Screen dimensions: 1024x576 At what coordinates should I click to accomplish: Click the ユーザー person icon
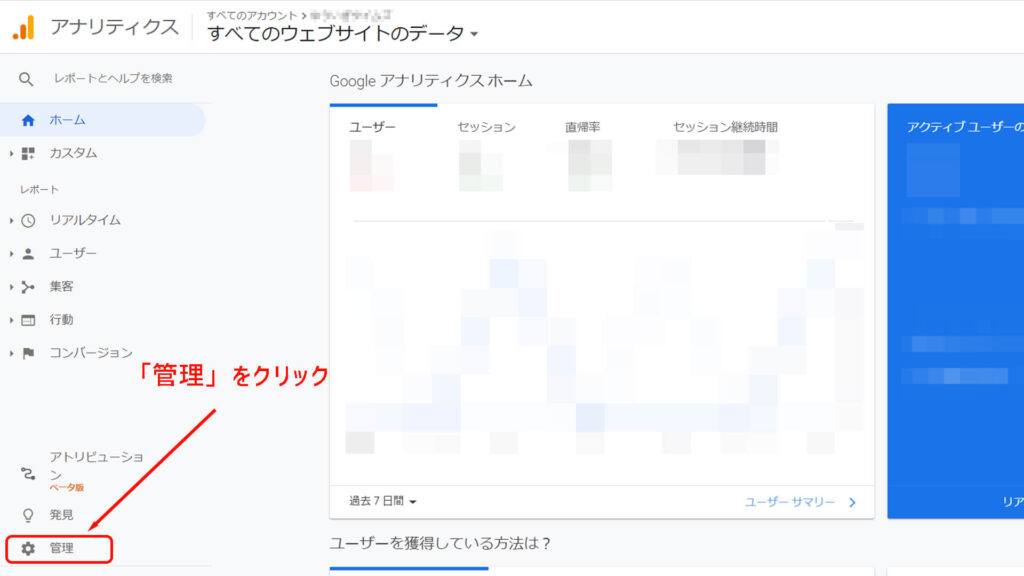tap(27, 253)
